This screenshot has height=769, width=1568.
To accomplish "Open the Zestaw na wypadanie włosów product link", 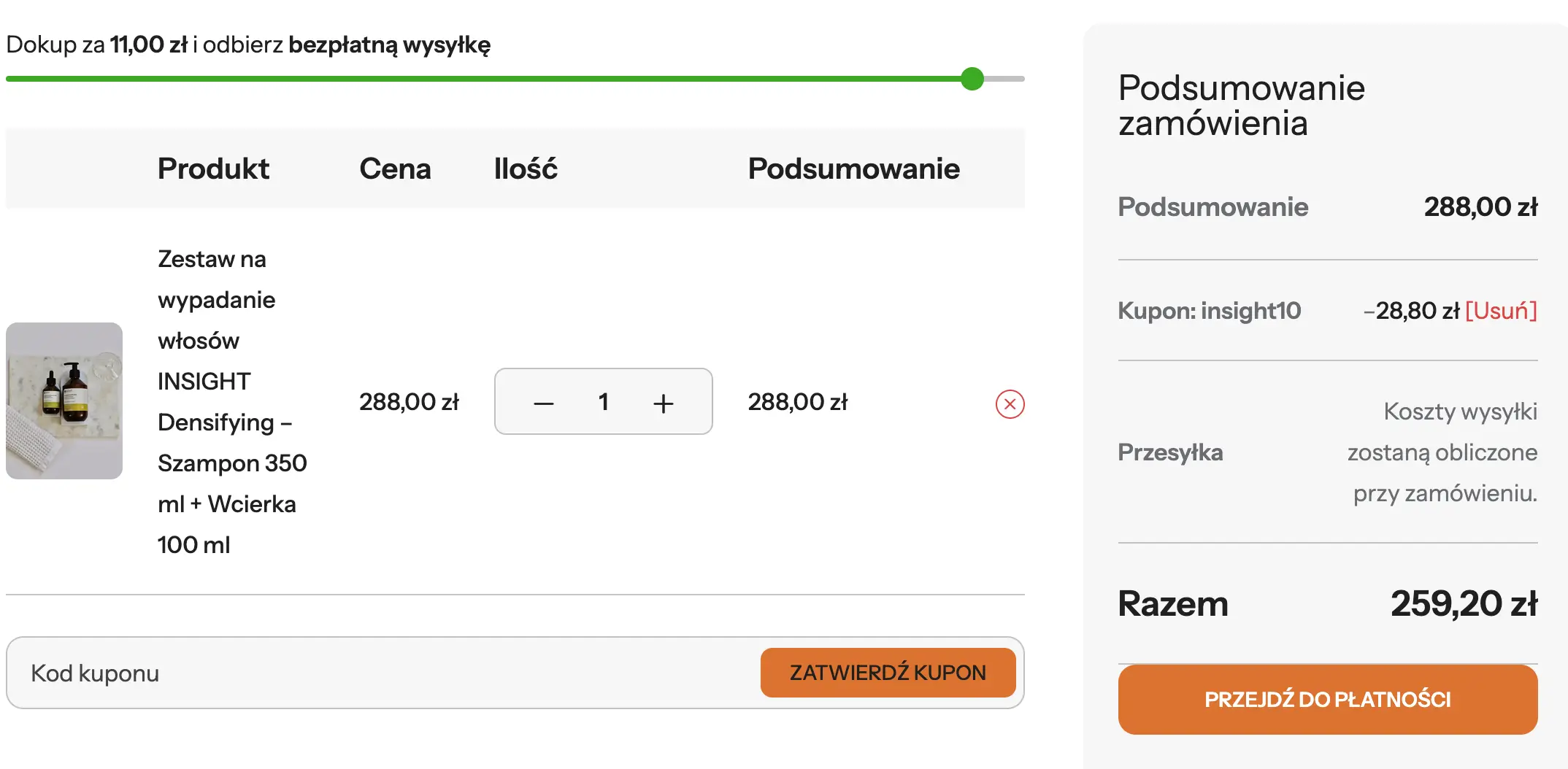I will coord(232,401).
